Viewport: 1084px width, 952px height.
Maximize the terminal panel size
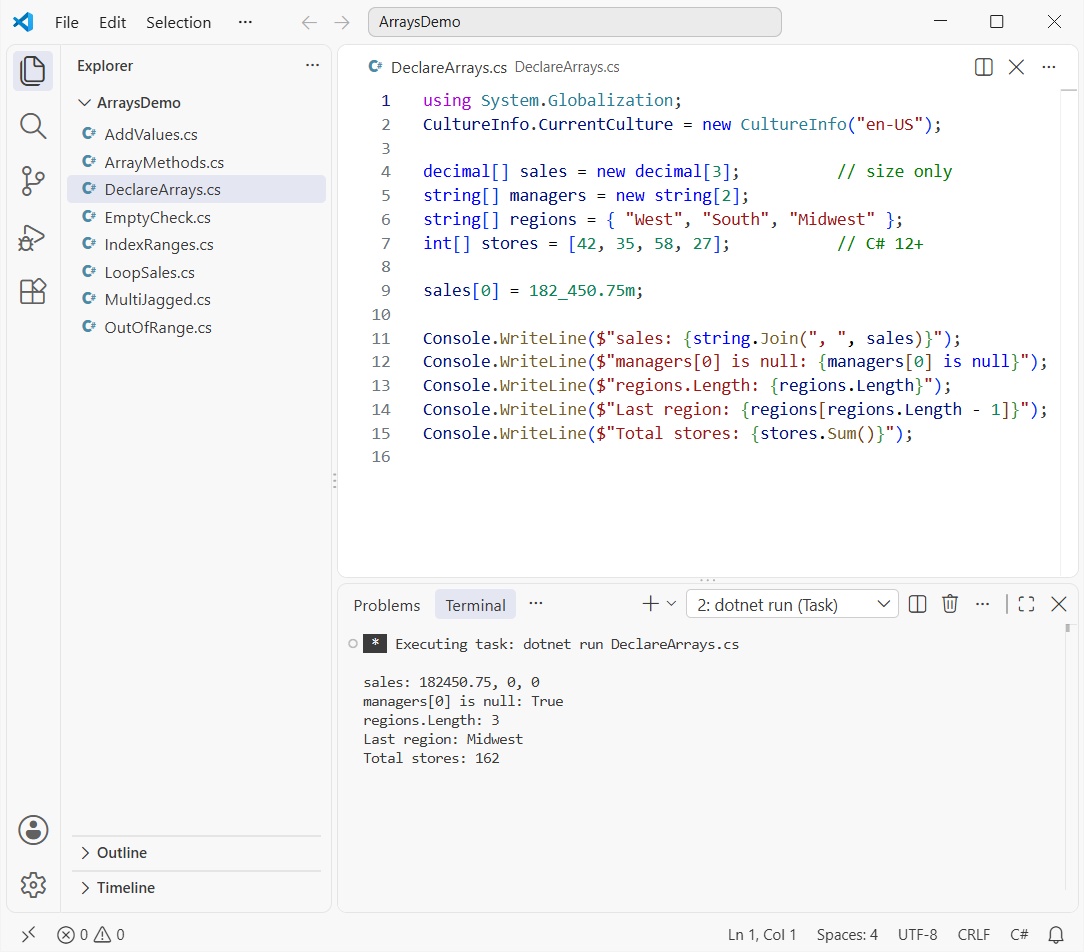(x=1026, y=604)
